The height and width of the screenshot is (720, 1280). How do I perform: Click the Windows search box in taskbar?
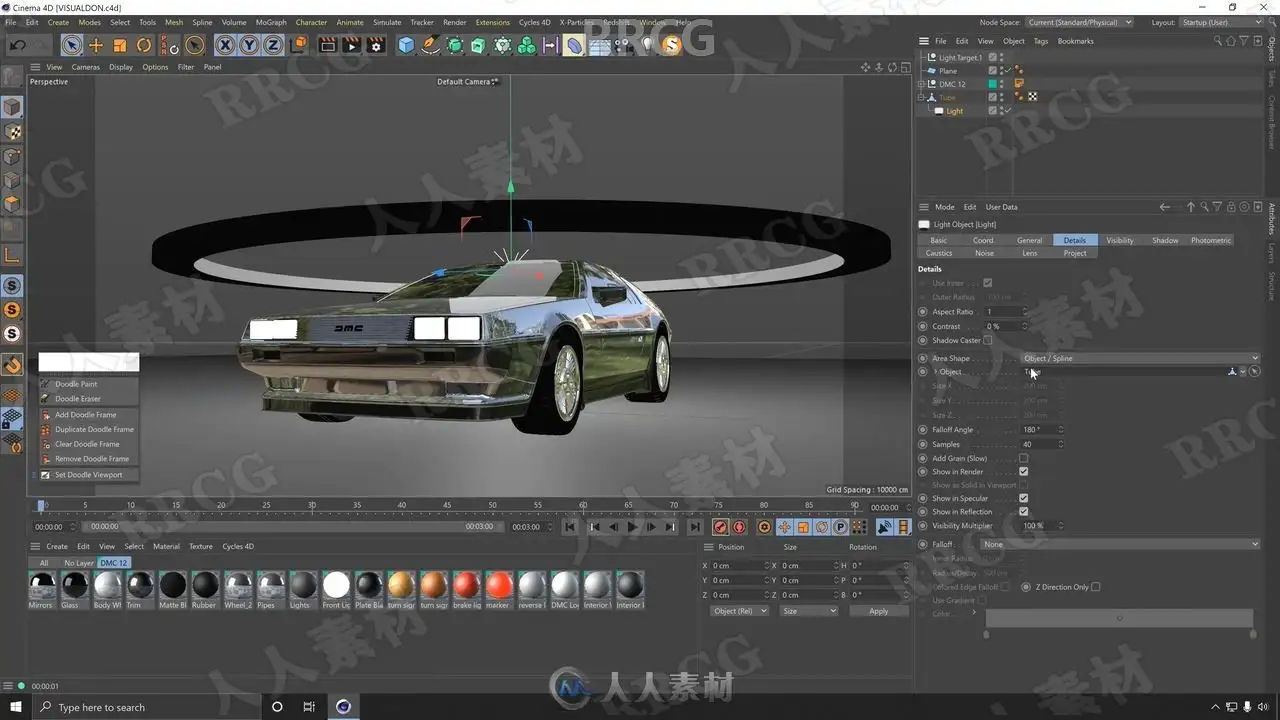[140, 707]
